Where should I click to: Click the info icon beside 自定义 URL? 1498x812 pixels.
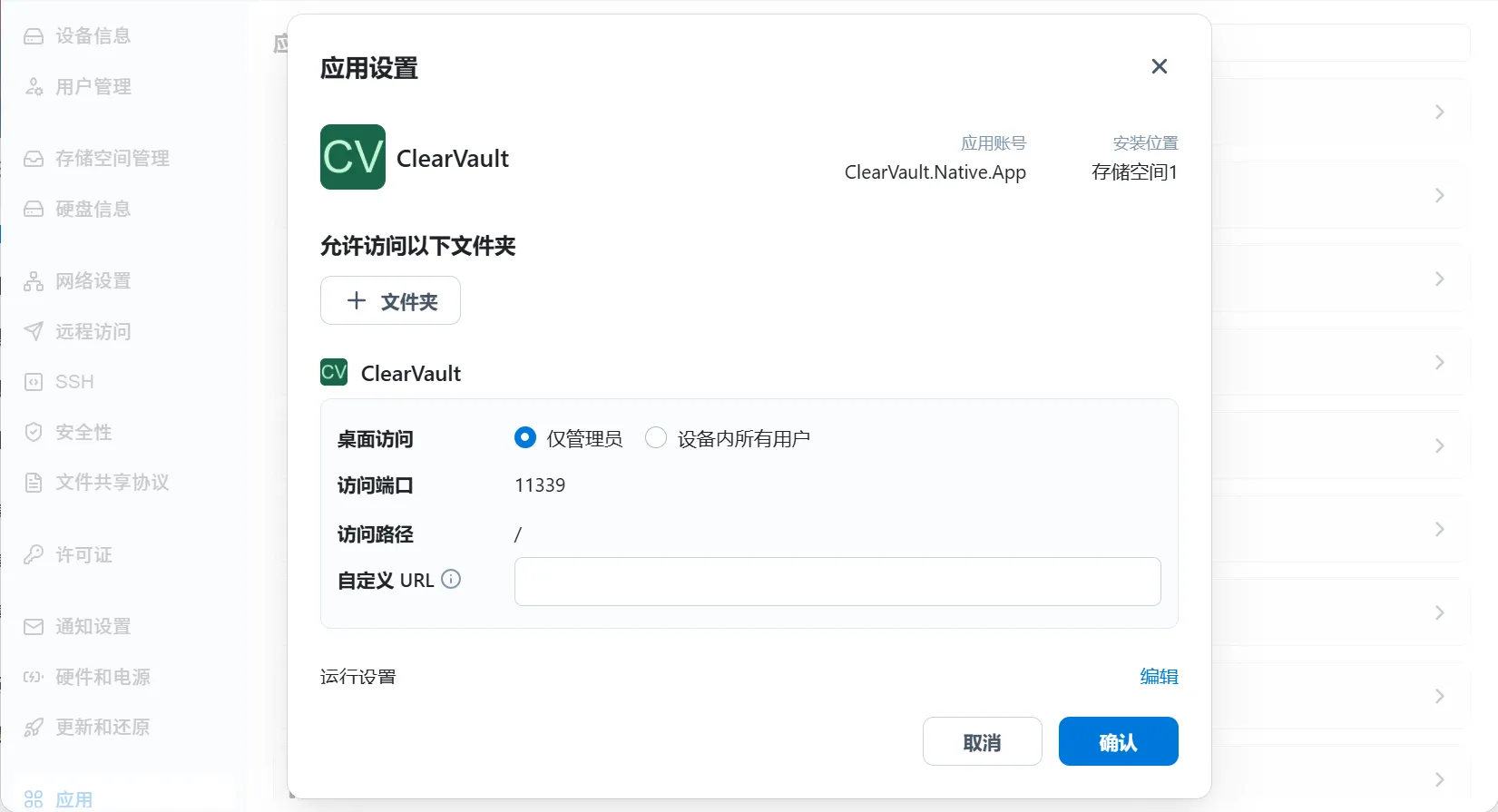[x=451, y=579]
